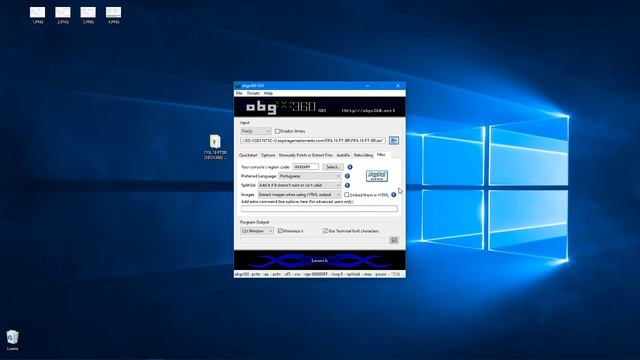Viewport: 640px width, 360px height.
Task: Click the browse input file icon button
Action: (393, 140)
